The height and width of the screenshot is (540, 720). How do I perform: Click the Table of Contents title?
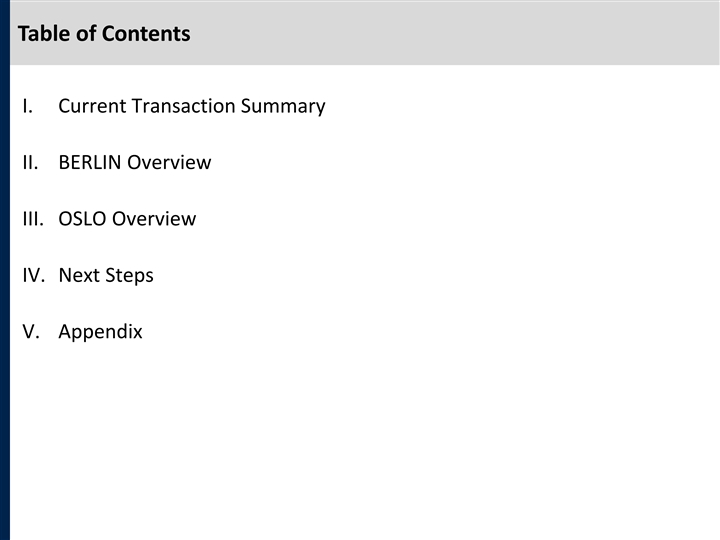click(x=104, y=34)
